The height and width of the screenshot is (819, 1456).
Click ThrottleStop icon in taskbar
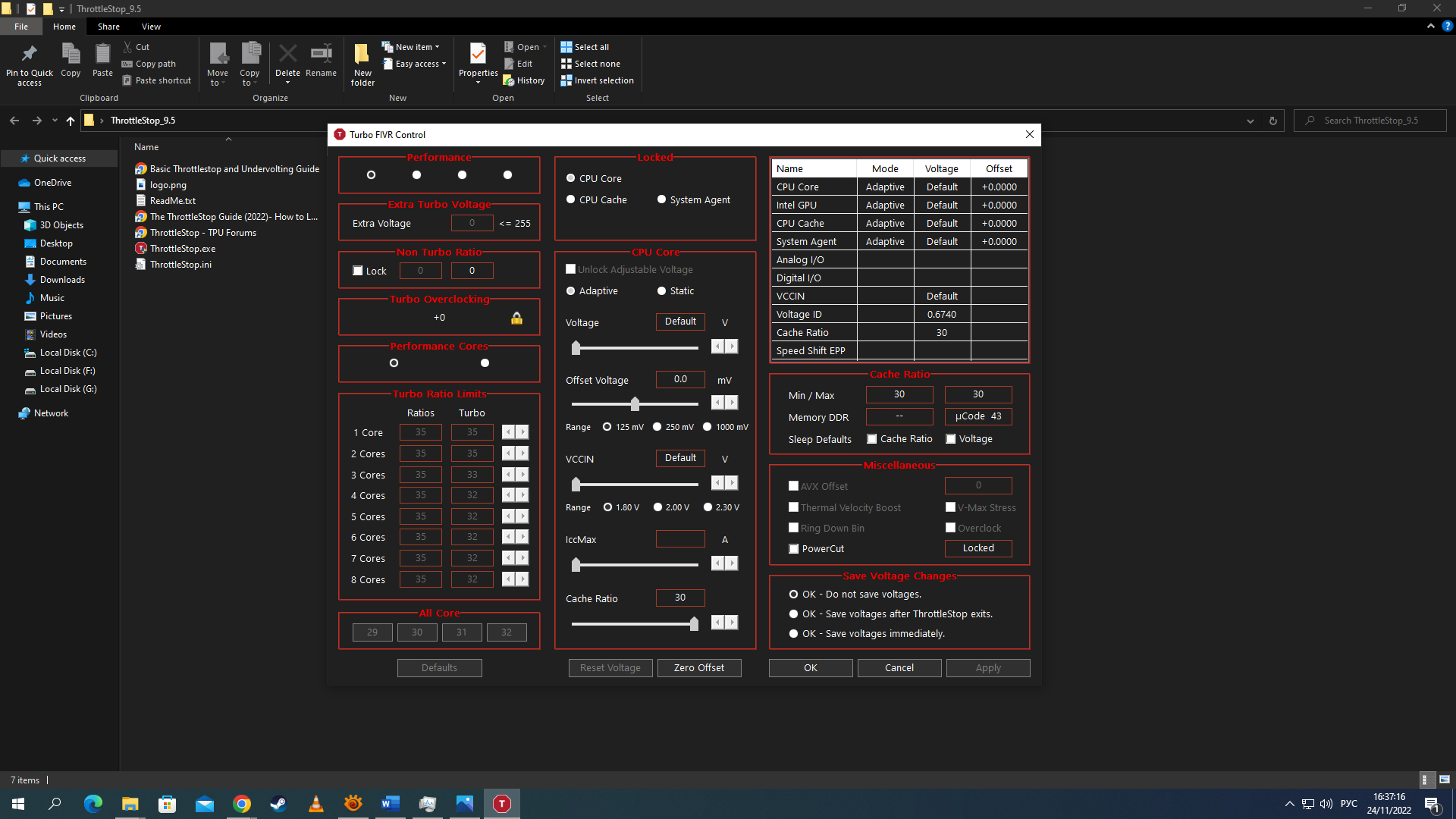click(502, 804)
